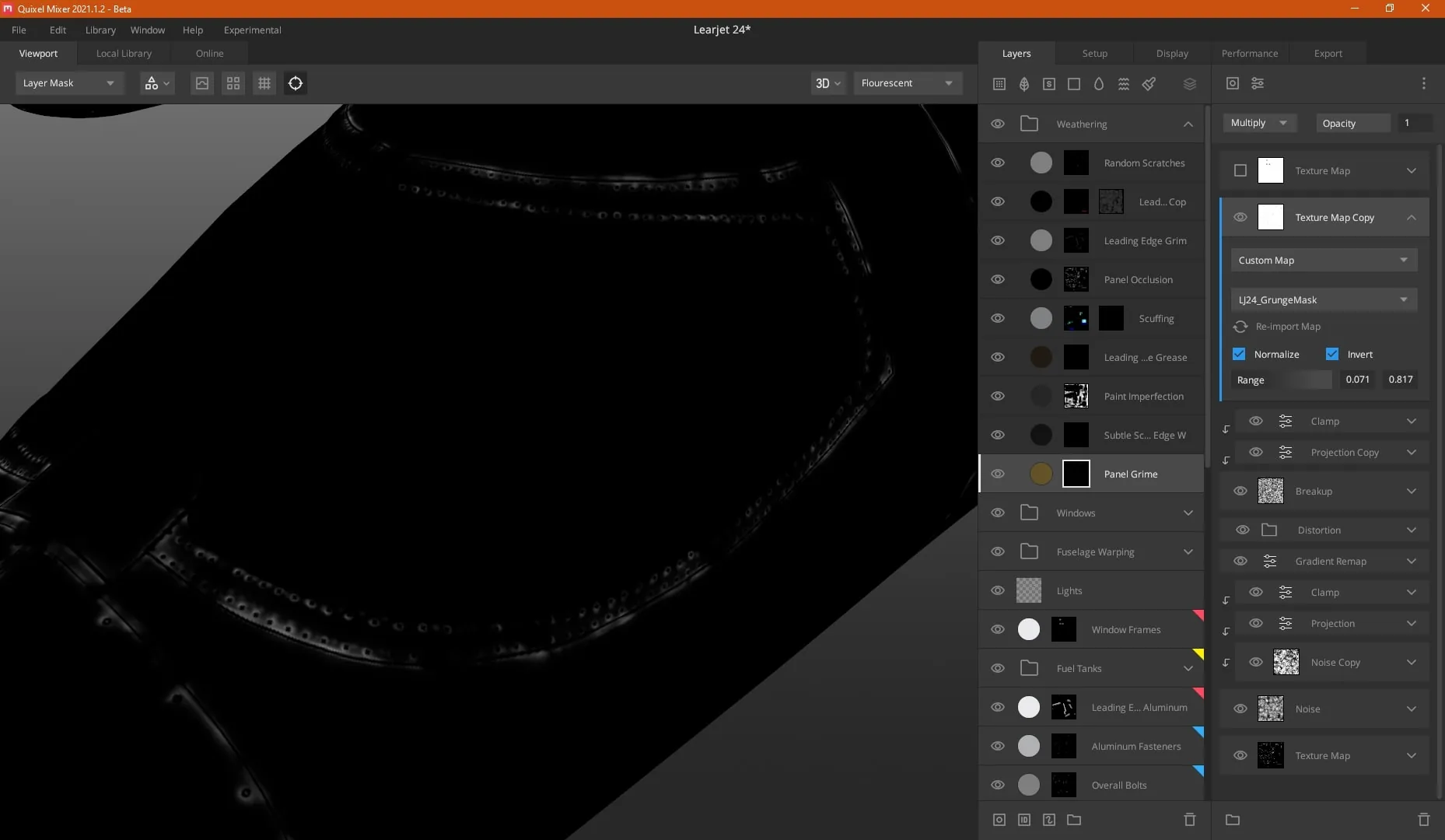This screenshot has height=840, width=1445.
Task: Hide the Panel Occlusion layer
Action: tap(998, 279)
